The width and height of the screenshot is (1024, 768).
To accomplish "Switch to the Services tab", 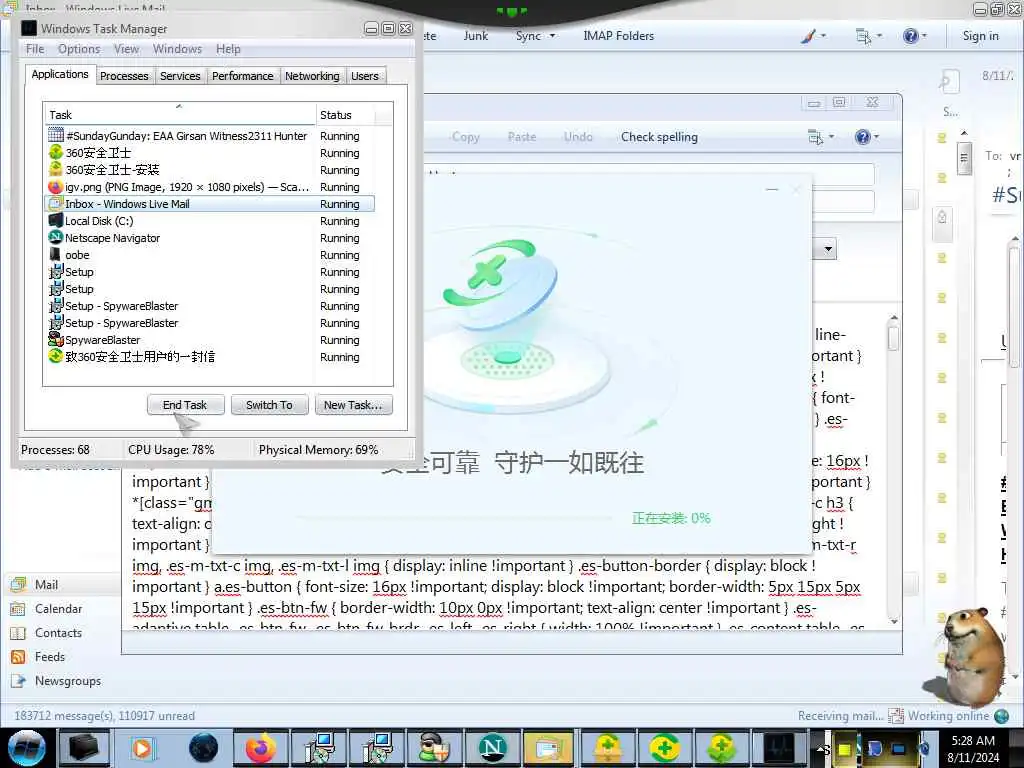I will tap(180, 76).
